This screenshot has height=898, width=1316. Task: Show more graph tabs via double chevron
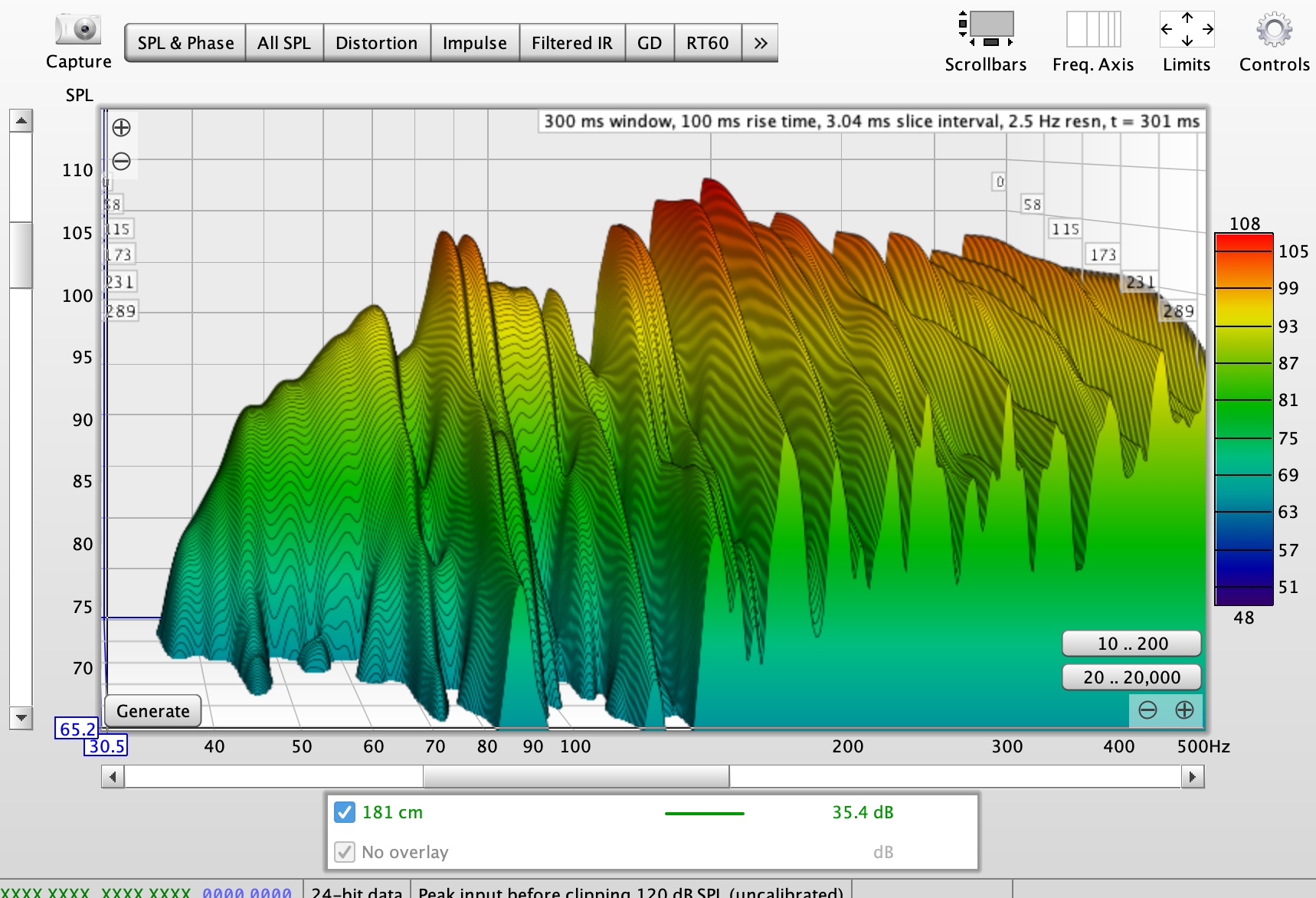[x=760, y=43]
